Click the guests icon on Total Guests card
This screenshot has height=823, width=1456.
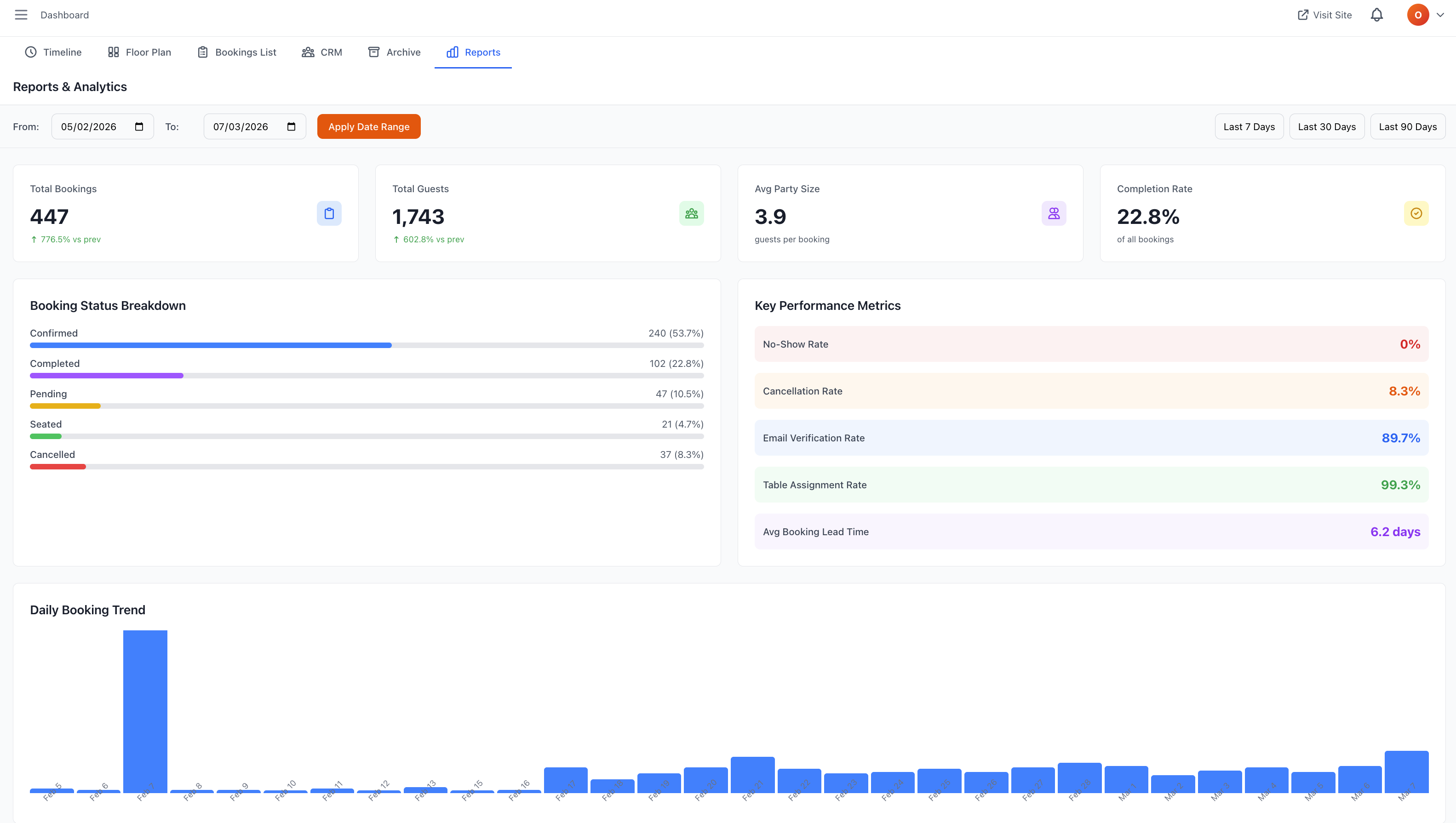pos(692,214)
